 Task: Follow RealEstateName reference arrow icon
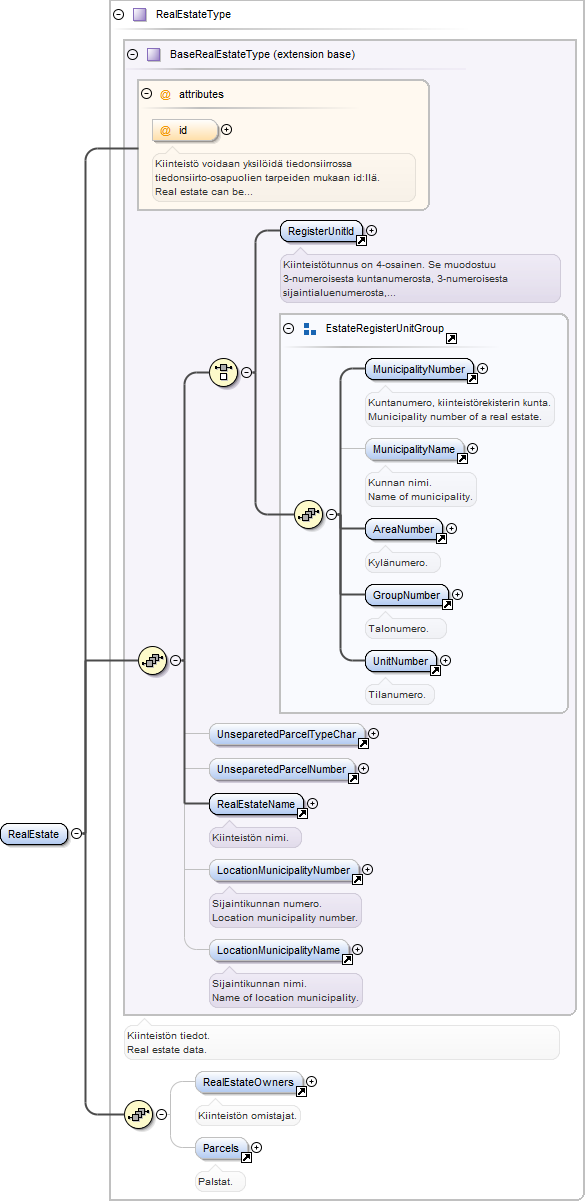coord(301,813)
